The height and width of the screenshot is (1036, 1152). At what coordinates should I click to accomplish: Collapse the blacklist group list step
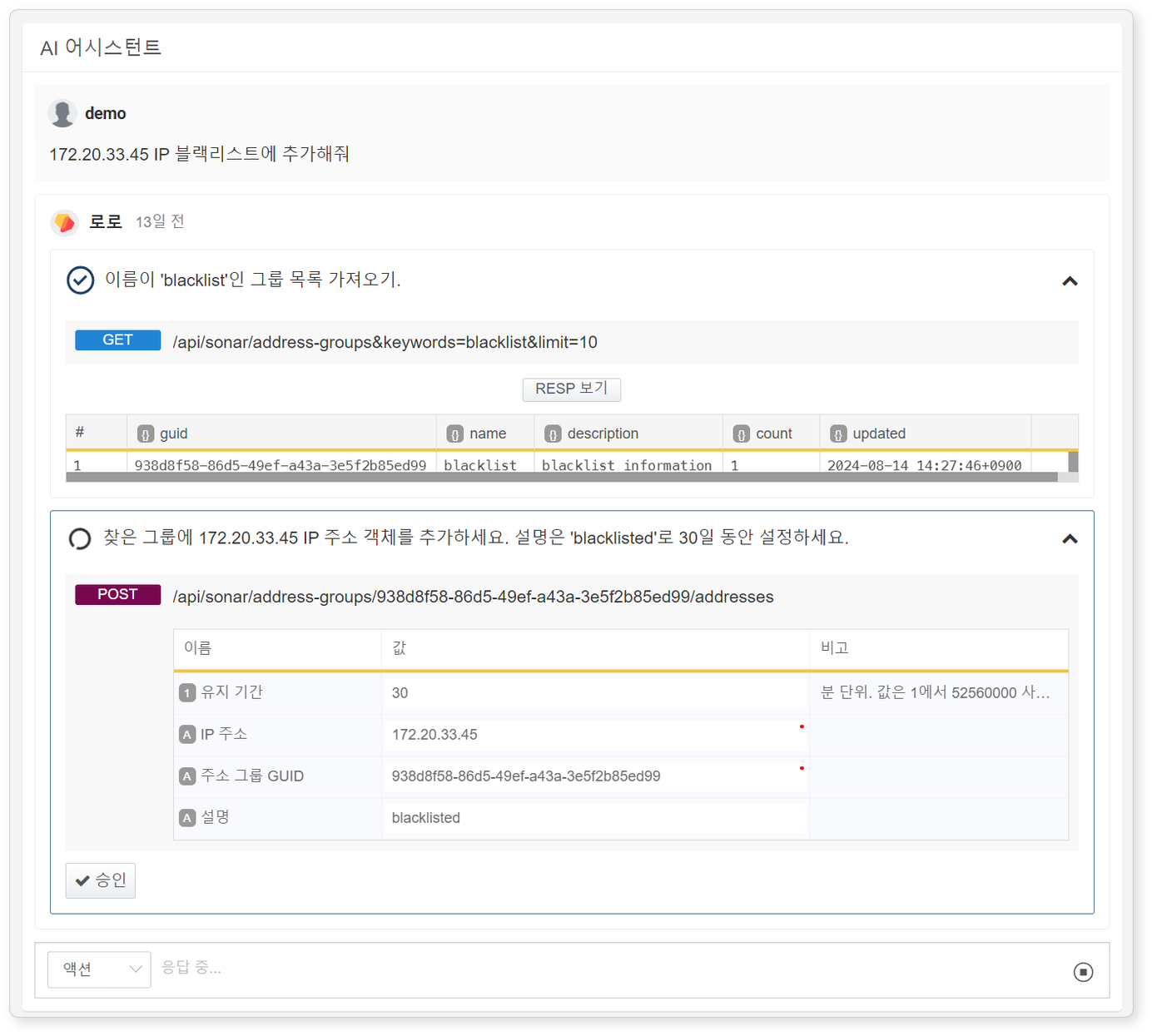[1070, 281]
